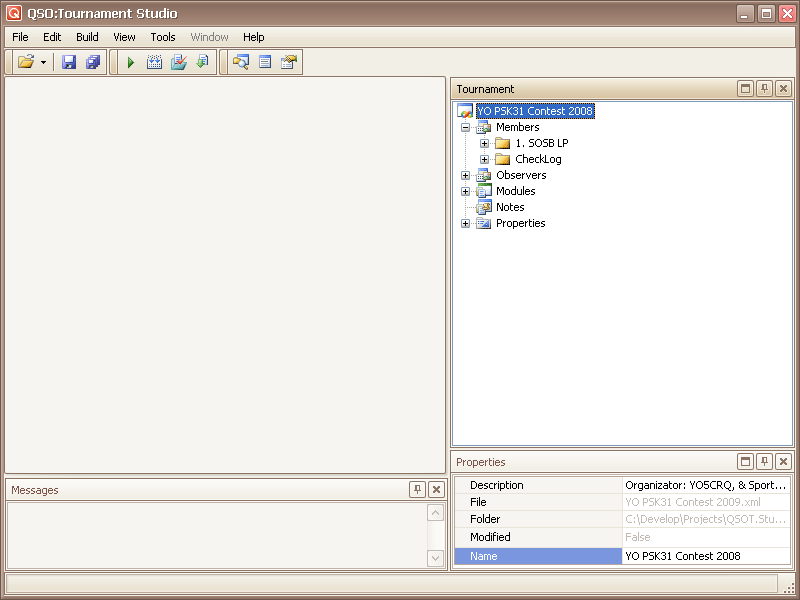Toggle auto-hide pin on Properties panel
This screenshot has height=600, width=800.
tap(764, 462)
